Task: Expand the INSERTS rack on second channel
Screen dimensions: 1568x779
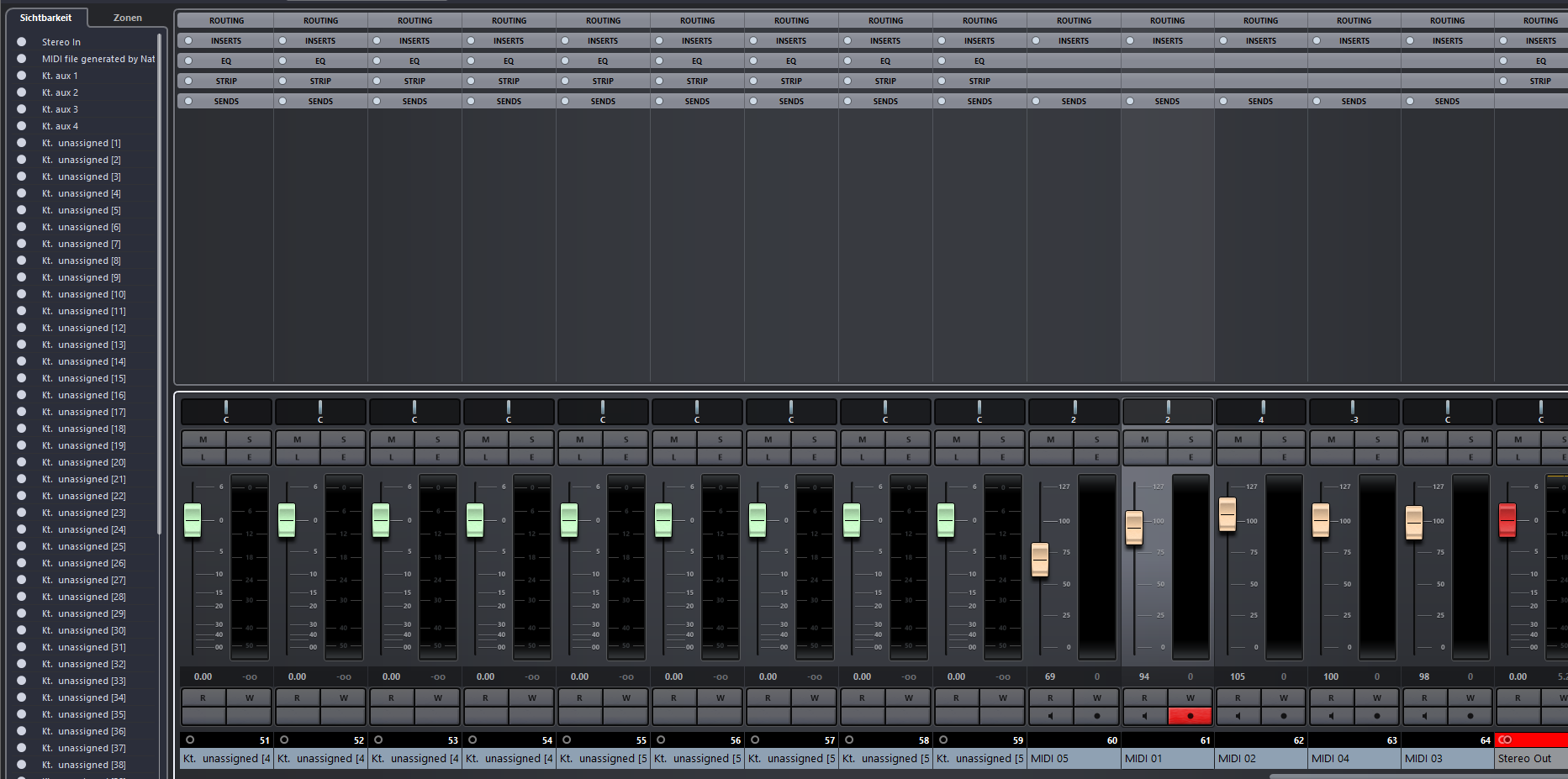Action: point(320,40)
